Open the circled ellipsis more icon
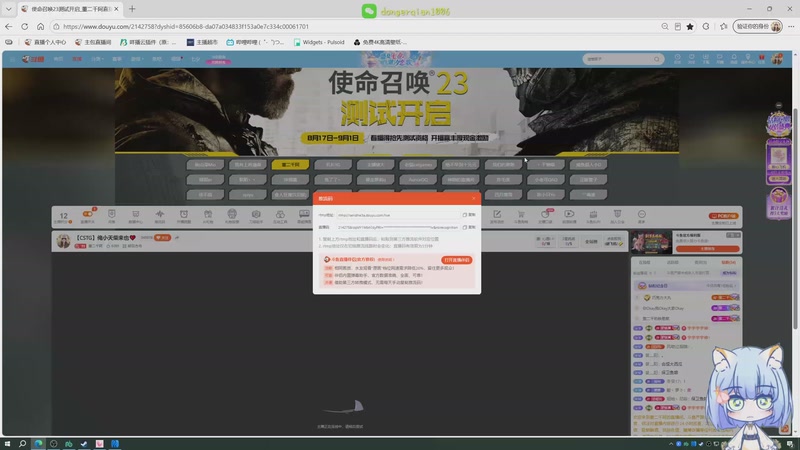Screen dimensions: 800x450 (x=641, y=216)
